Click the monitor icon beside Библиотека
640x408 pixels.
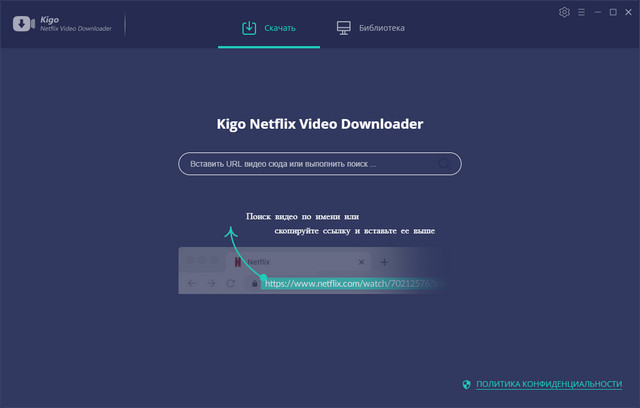(x=343, y=28)
